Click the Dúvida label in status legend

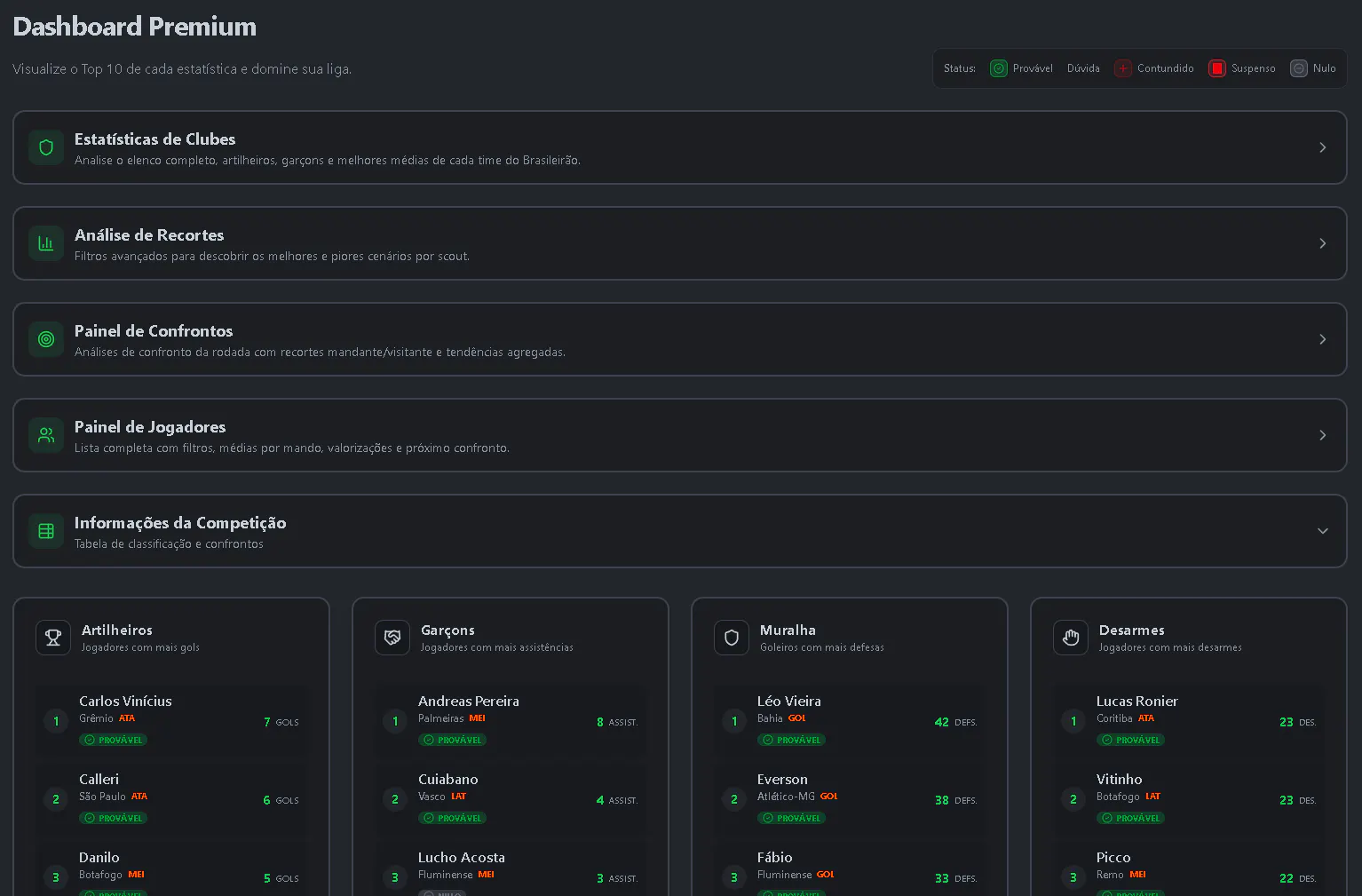pyautogui.click(x=1083, y=68)
